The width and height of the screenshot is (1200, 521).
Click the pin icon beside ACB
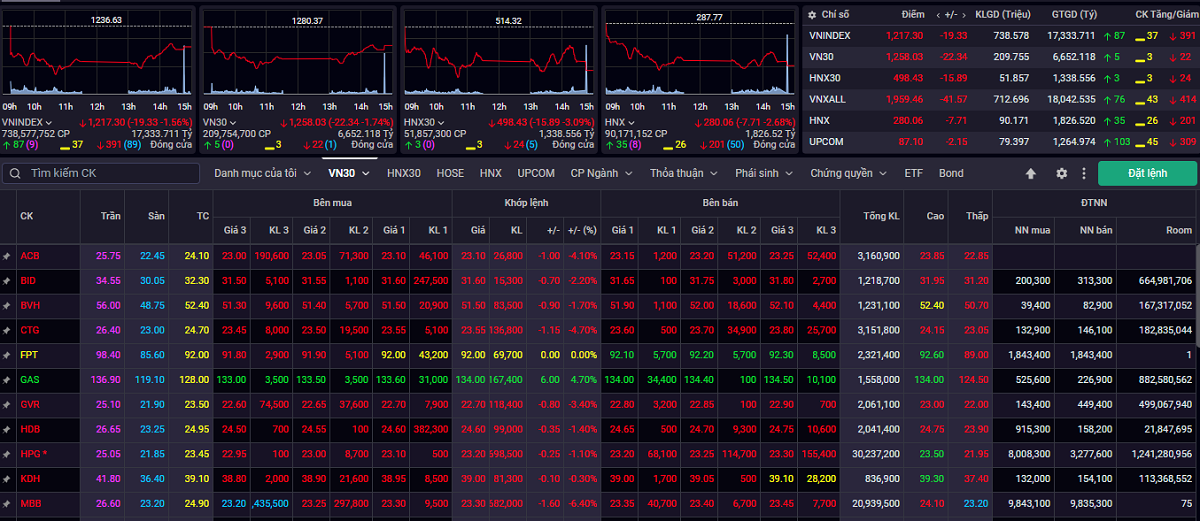point(8,256)
